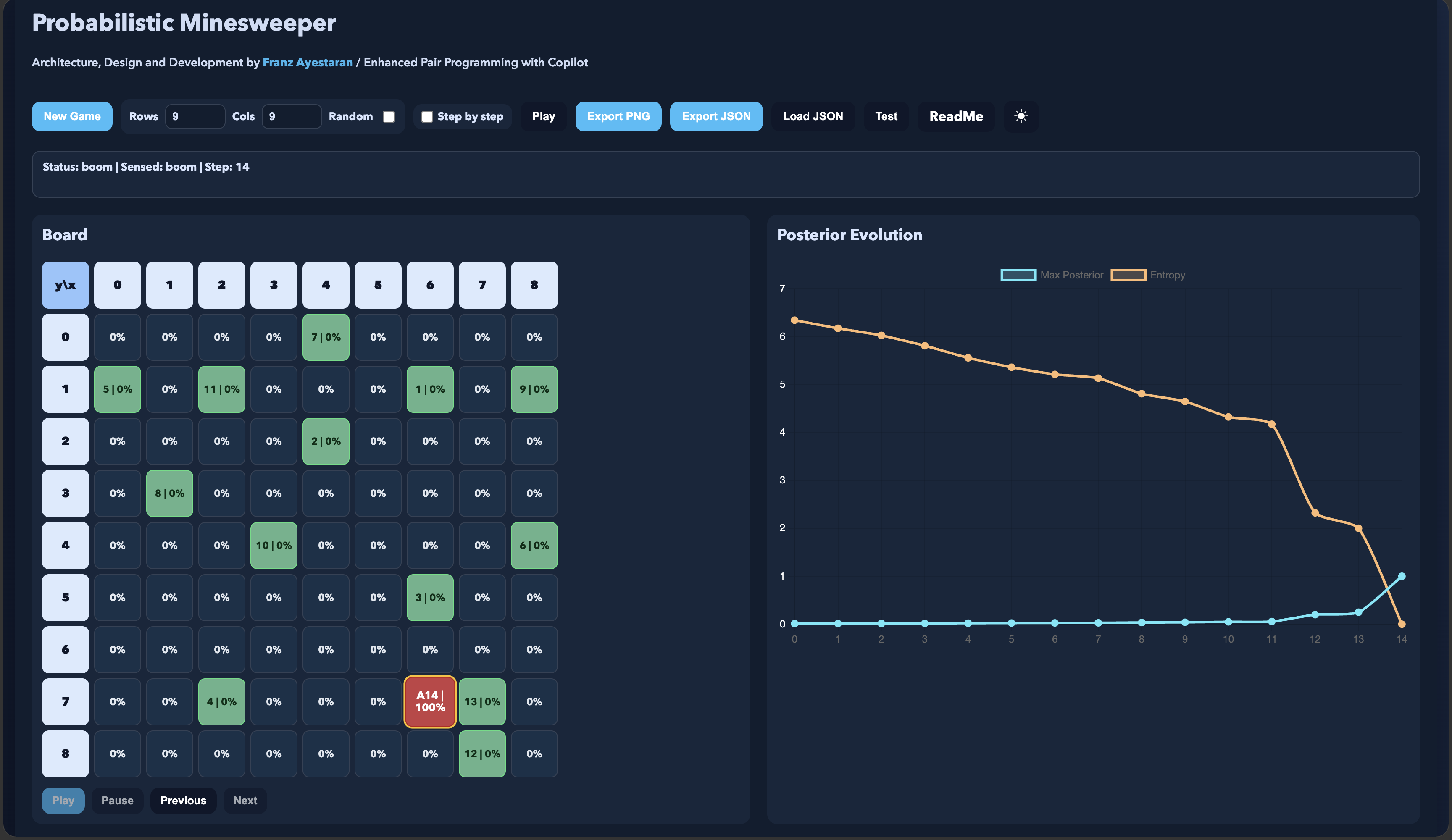The height and width of the screenshot is (840, 1452).
Task: Open the Load JSON option
Action: pyautogui.click(x=813, y=116)
